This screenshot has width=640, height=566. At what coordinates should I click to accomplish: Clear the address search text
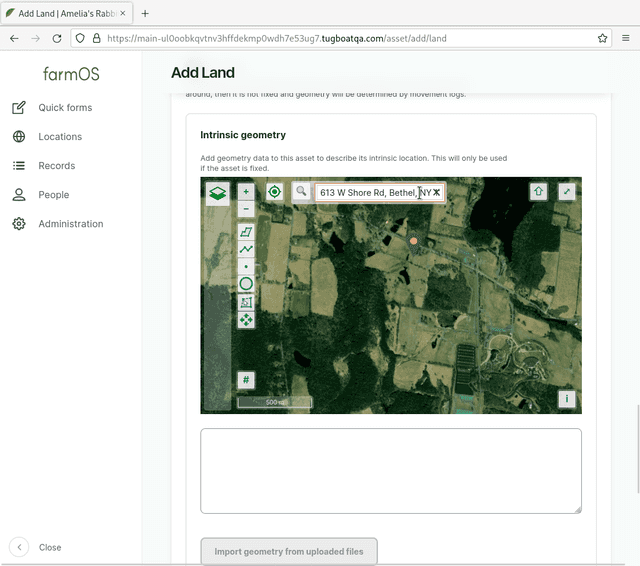coord(437,192)
